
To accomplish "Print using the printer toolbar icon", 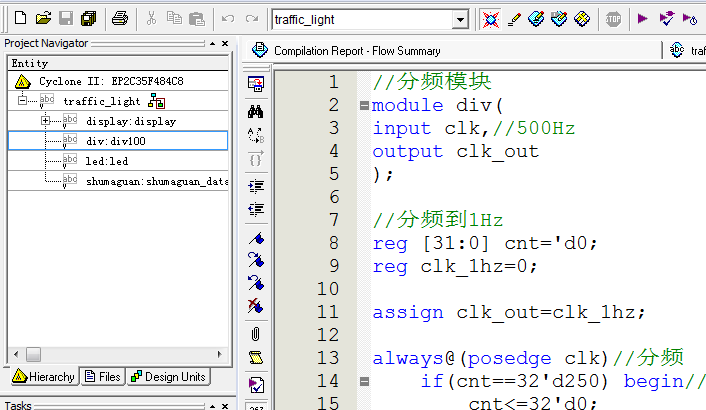I will coord(120,19).
